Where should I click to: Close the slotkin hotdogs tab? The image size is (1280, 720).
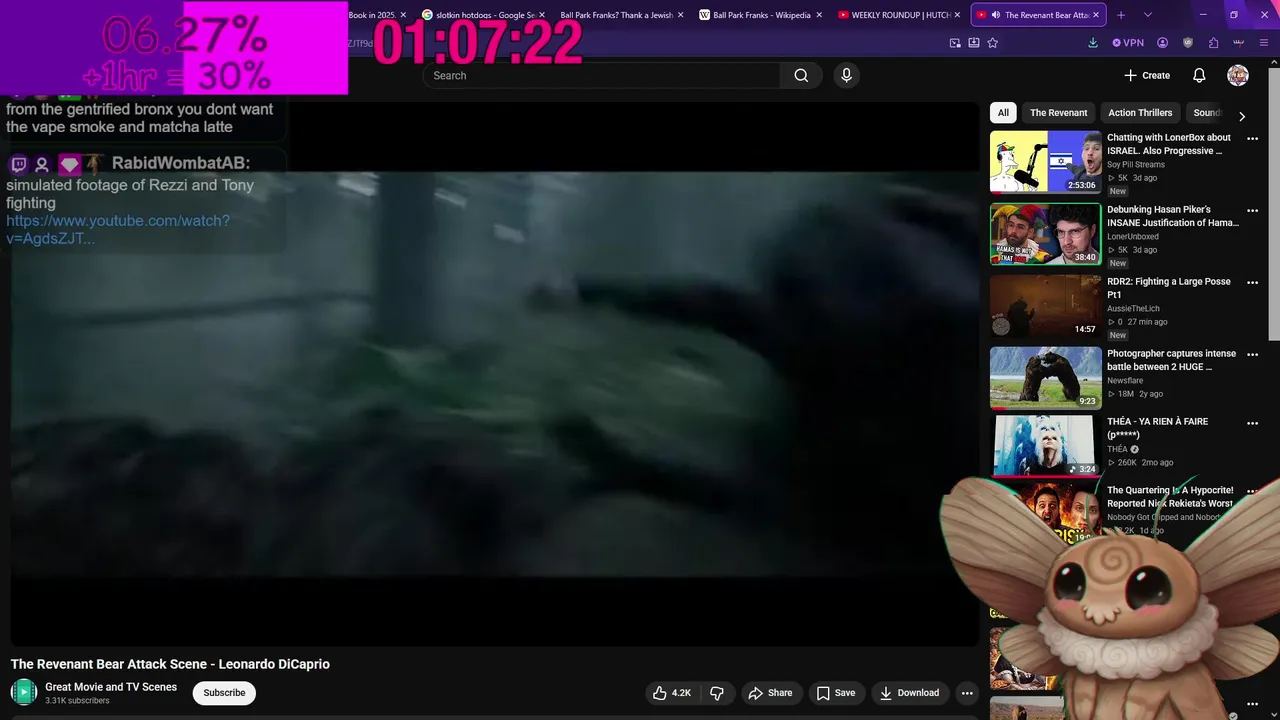(x=541, y=15)
